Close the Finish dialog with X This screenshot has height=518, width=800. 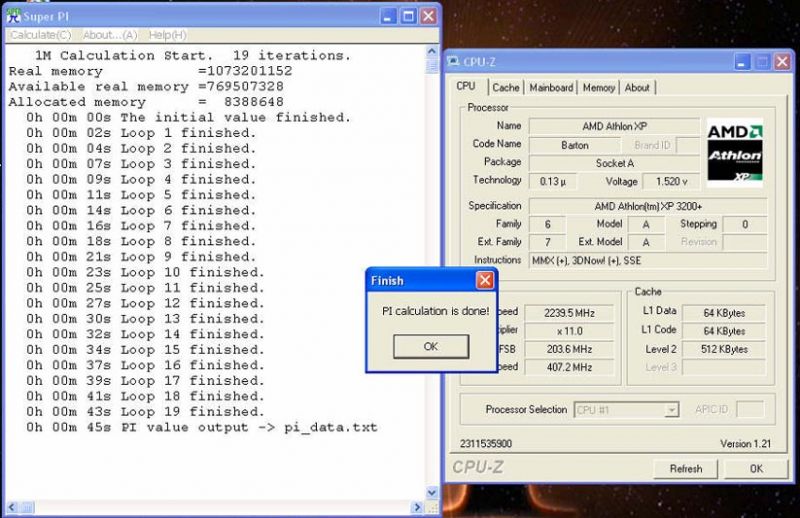(x=485, y=280)
